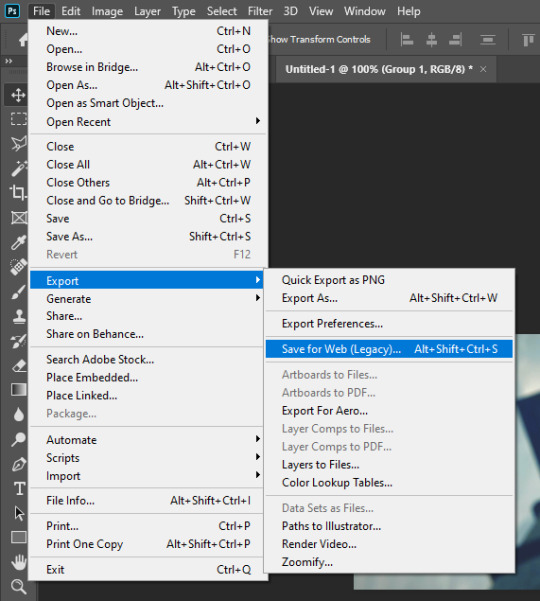Open Export Preferences...
The height and width of the screenshot is (601, 540).
tap(389, 323)
